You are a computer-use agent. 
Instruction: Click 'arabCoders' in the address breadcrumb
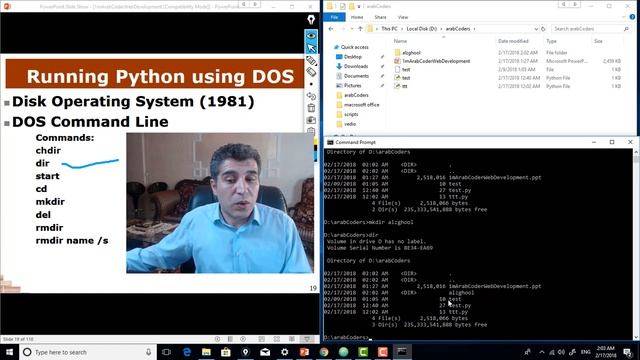coord(458,29)
